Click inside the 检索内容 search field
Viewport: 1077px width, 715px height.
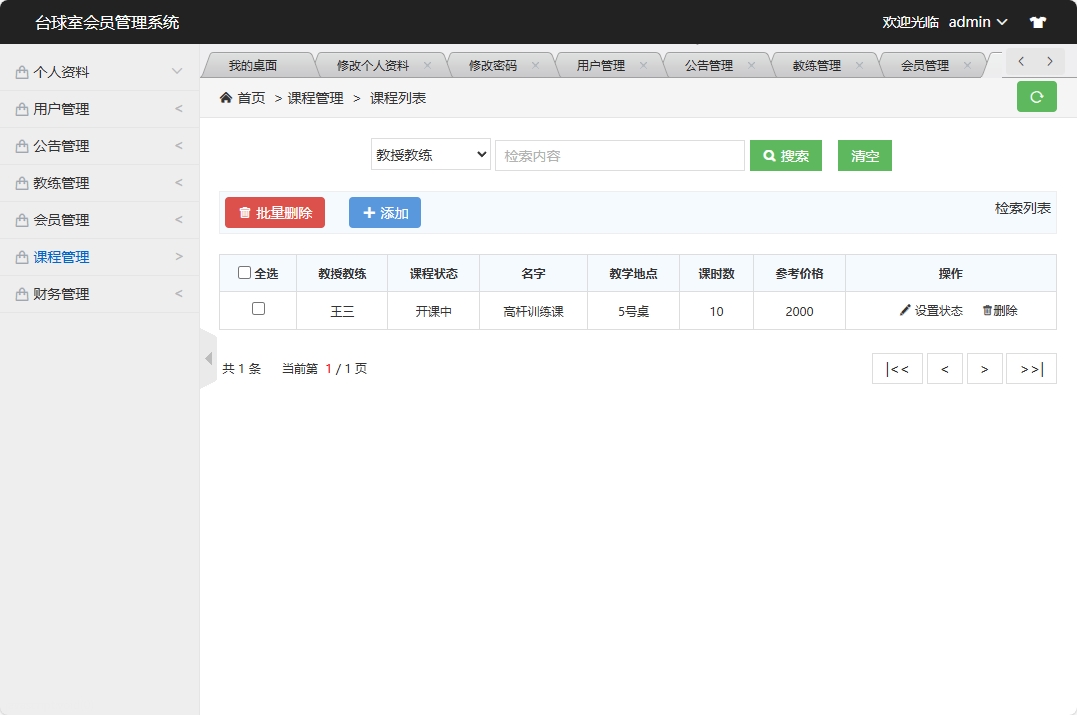pos(620,155)
